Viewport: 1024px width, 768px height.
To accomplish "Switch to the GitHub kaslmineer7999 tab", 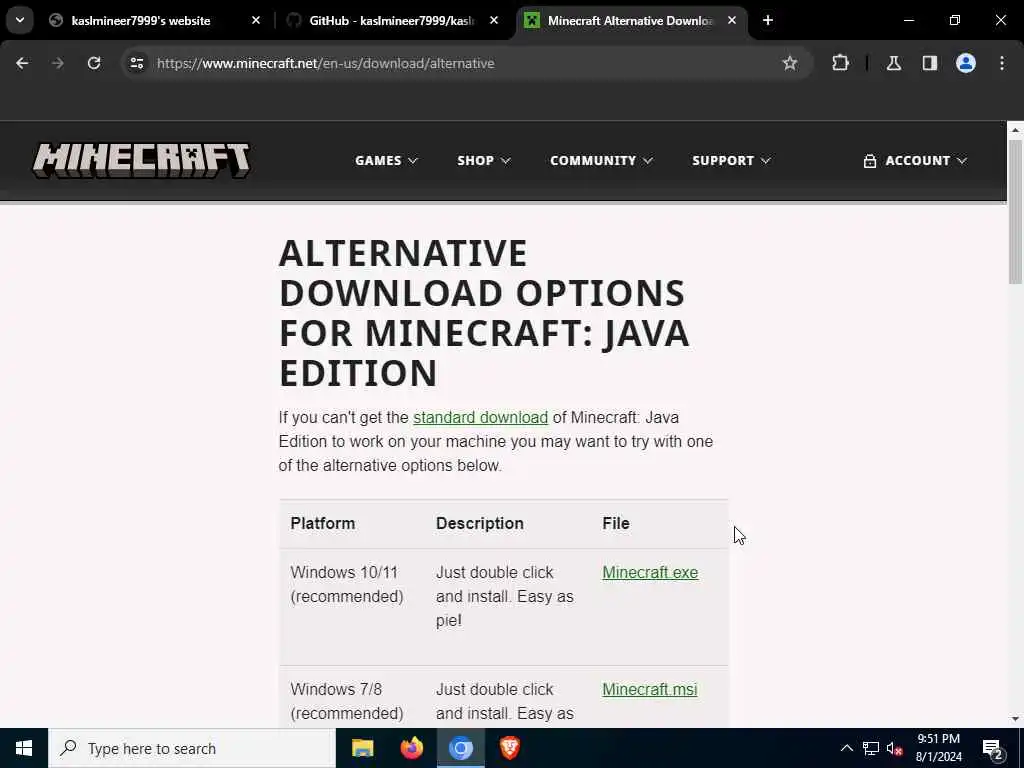I will (x=392, y=20).
